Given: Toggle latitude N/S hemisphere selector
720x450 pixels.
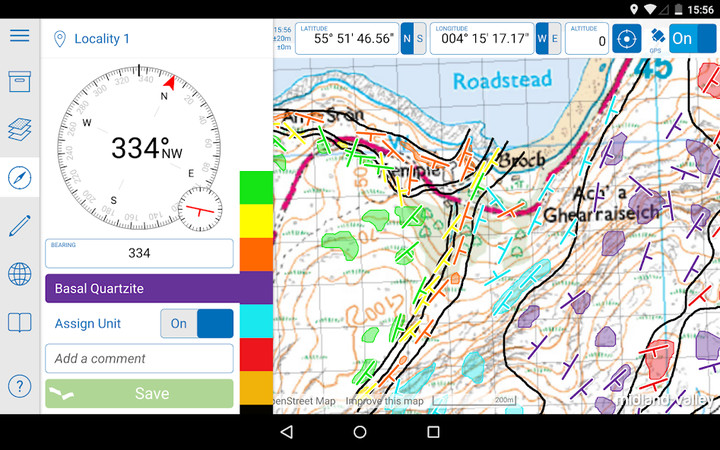Looking at the screenshot, I should point(413,39).
